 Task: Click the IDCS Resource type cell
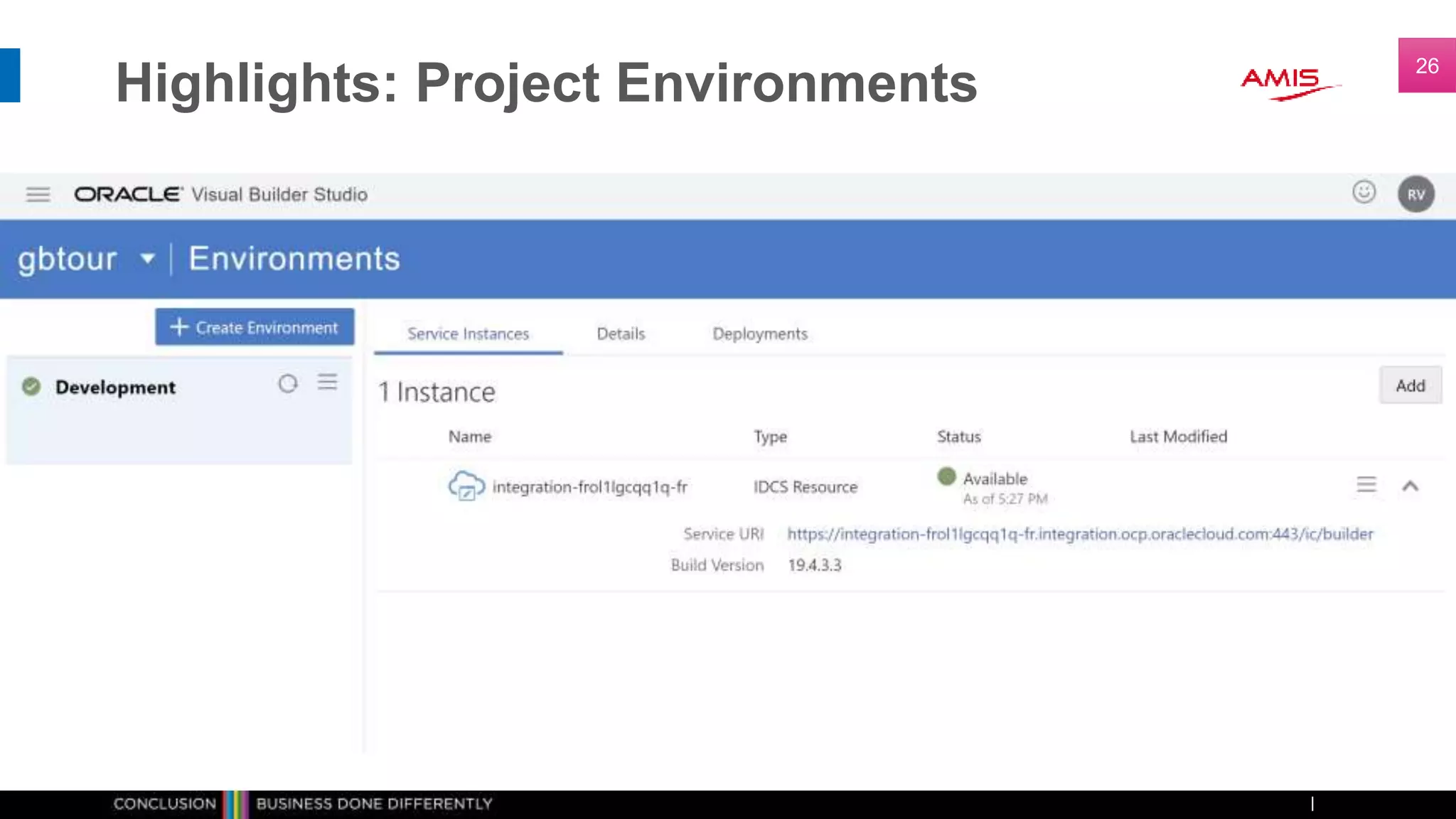click(x=805, y=487)
